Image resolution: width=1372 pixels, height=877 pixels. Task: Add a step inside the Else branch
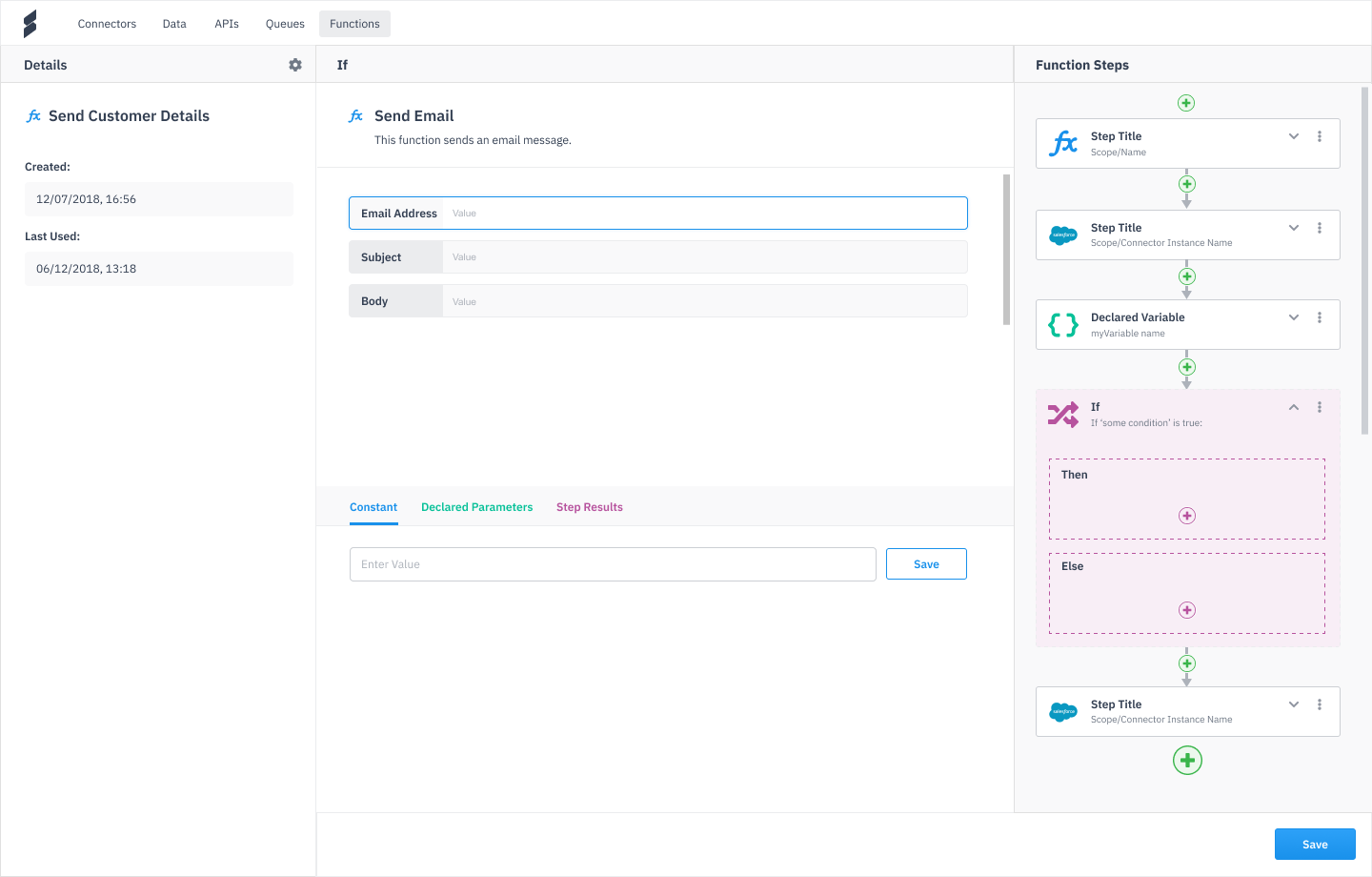[x=1186, y=609]
